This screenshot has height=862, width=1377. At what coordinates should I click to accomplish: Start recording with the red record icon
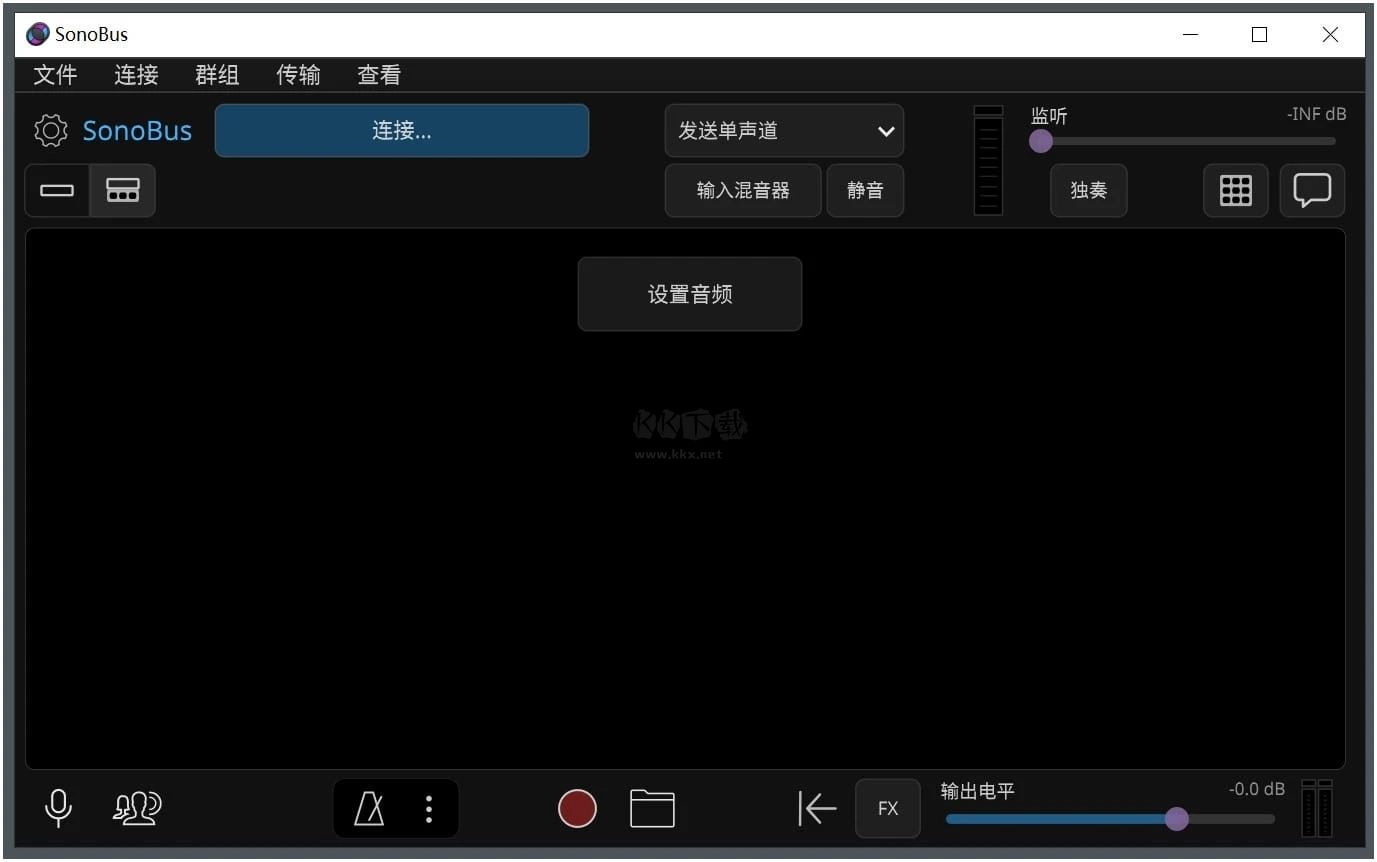click(577, 808)
